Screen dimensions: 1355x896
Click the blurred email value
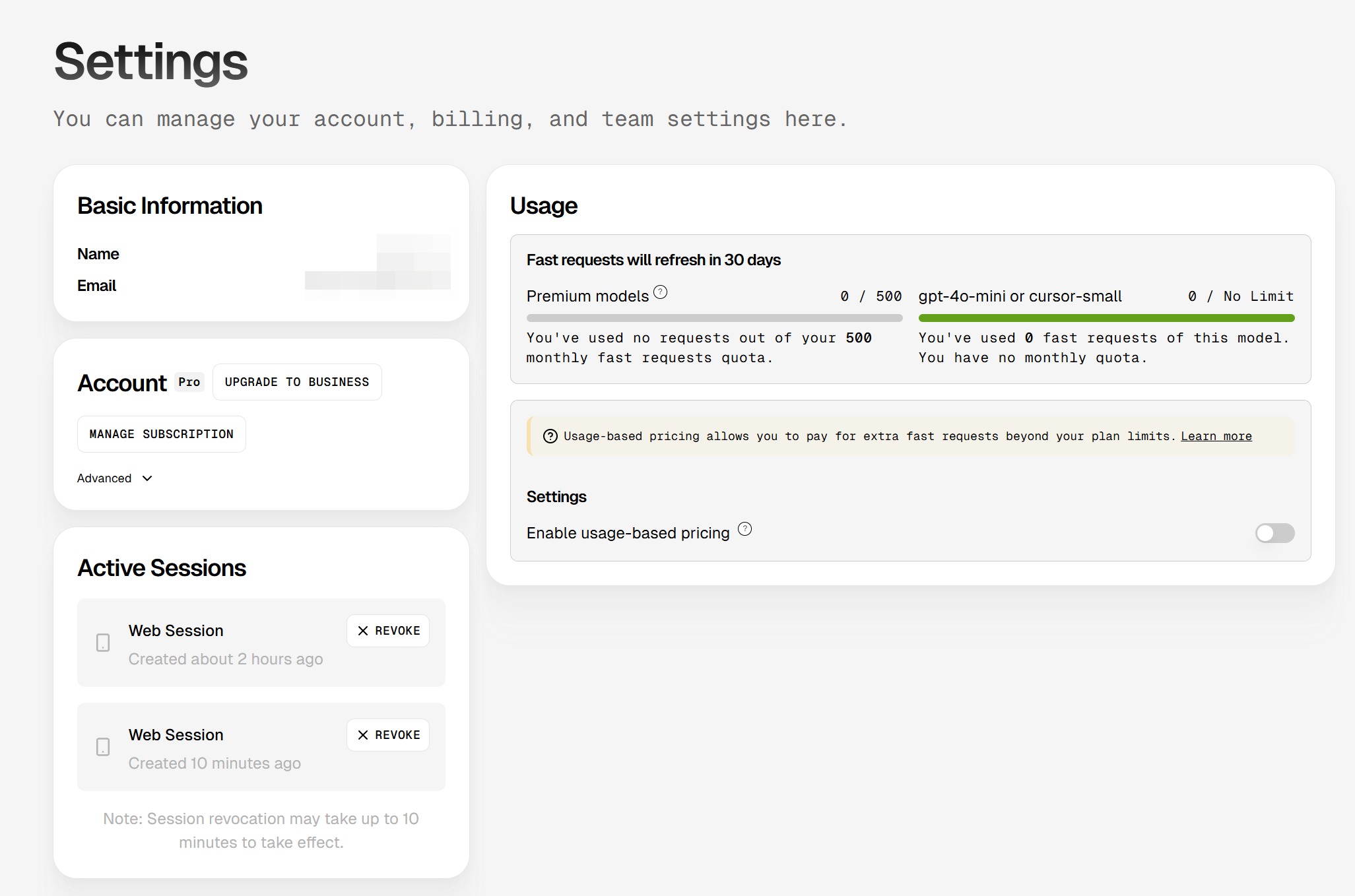[378, 281]
